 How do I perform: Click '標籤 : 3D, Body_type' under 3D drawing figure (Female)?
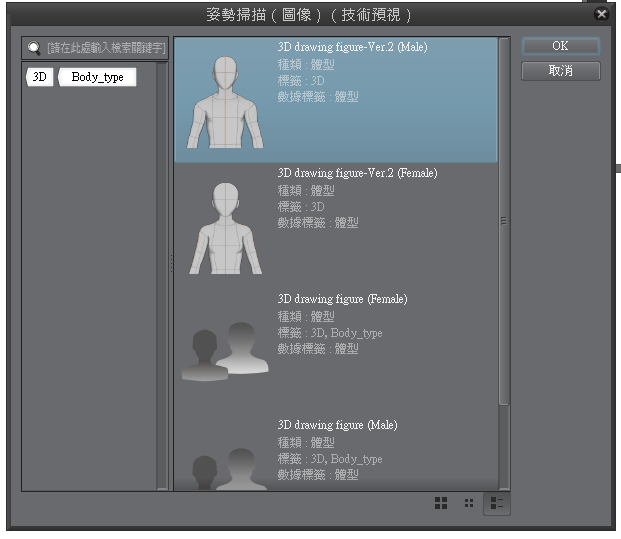(x=330, y=333)
